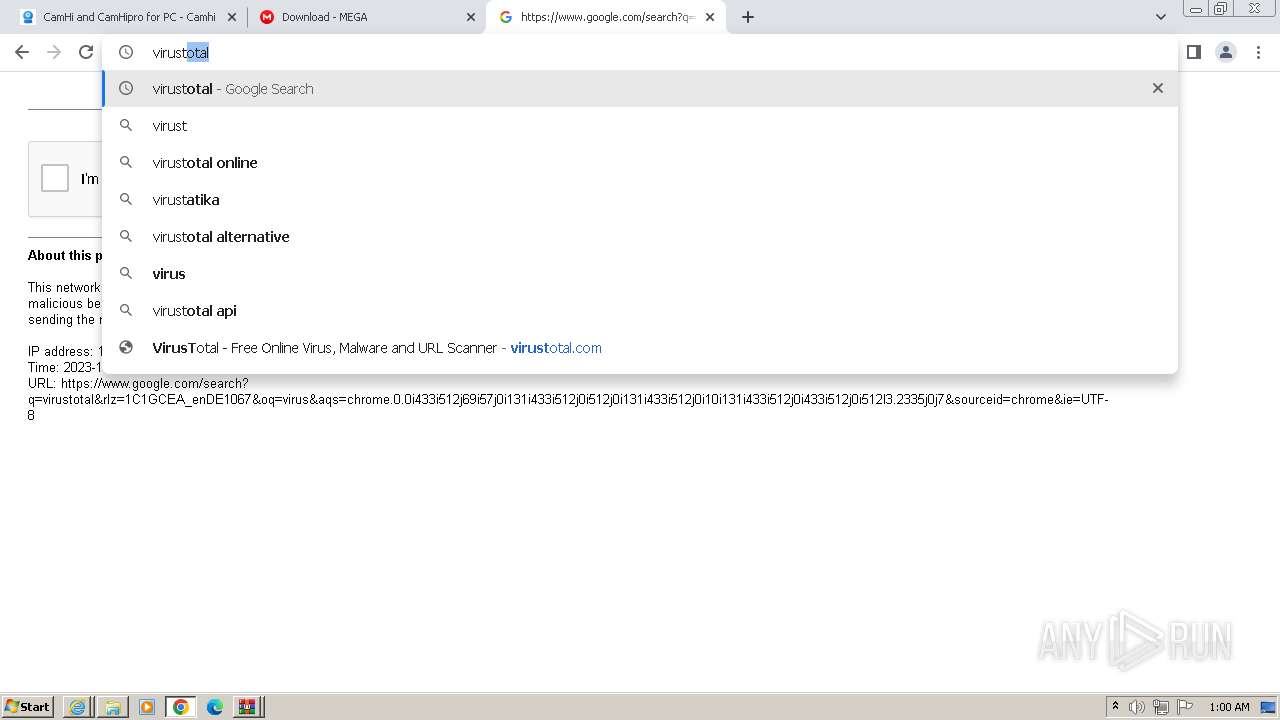Launch Internet Explorer from the taskbar

pos(78,707)
